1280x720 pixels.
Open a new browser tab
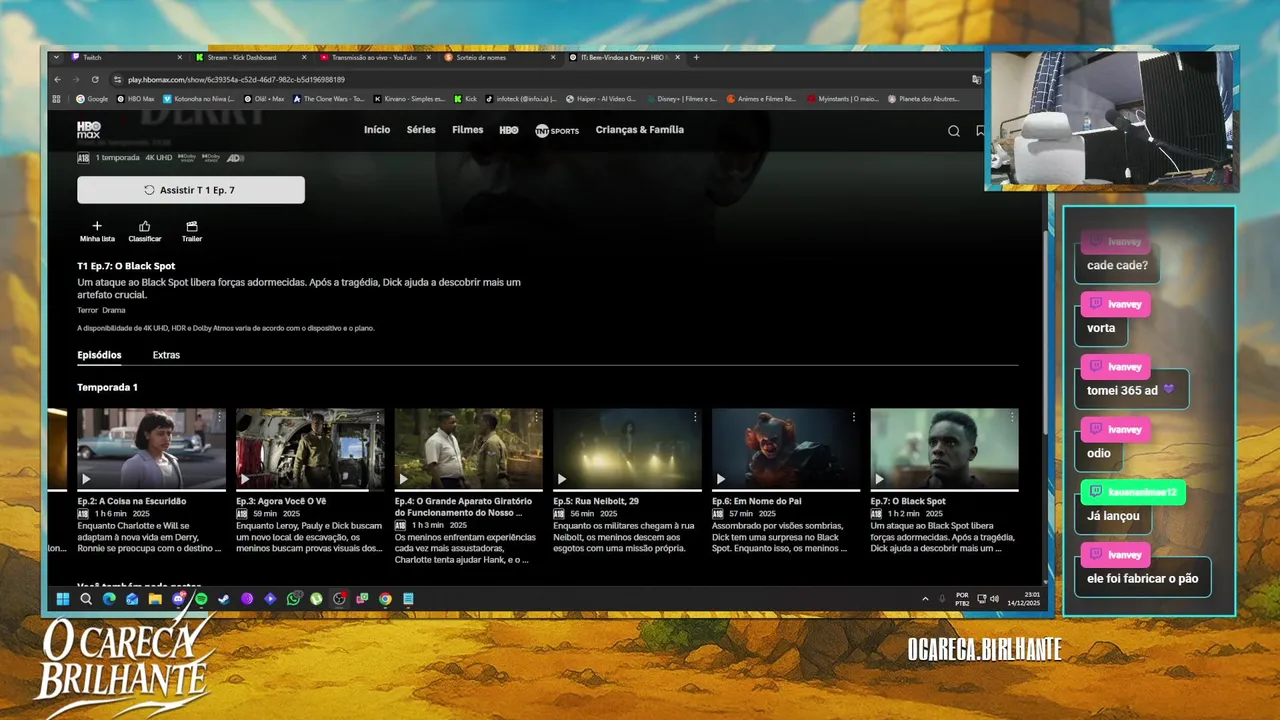point(696,57)
